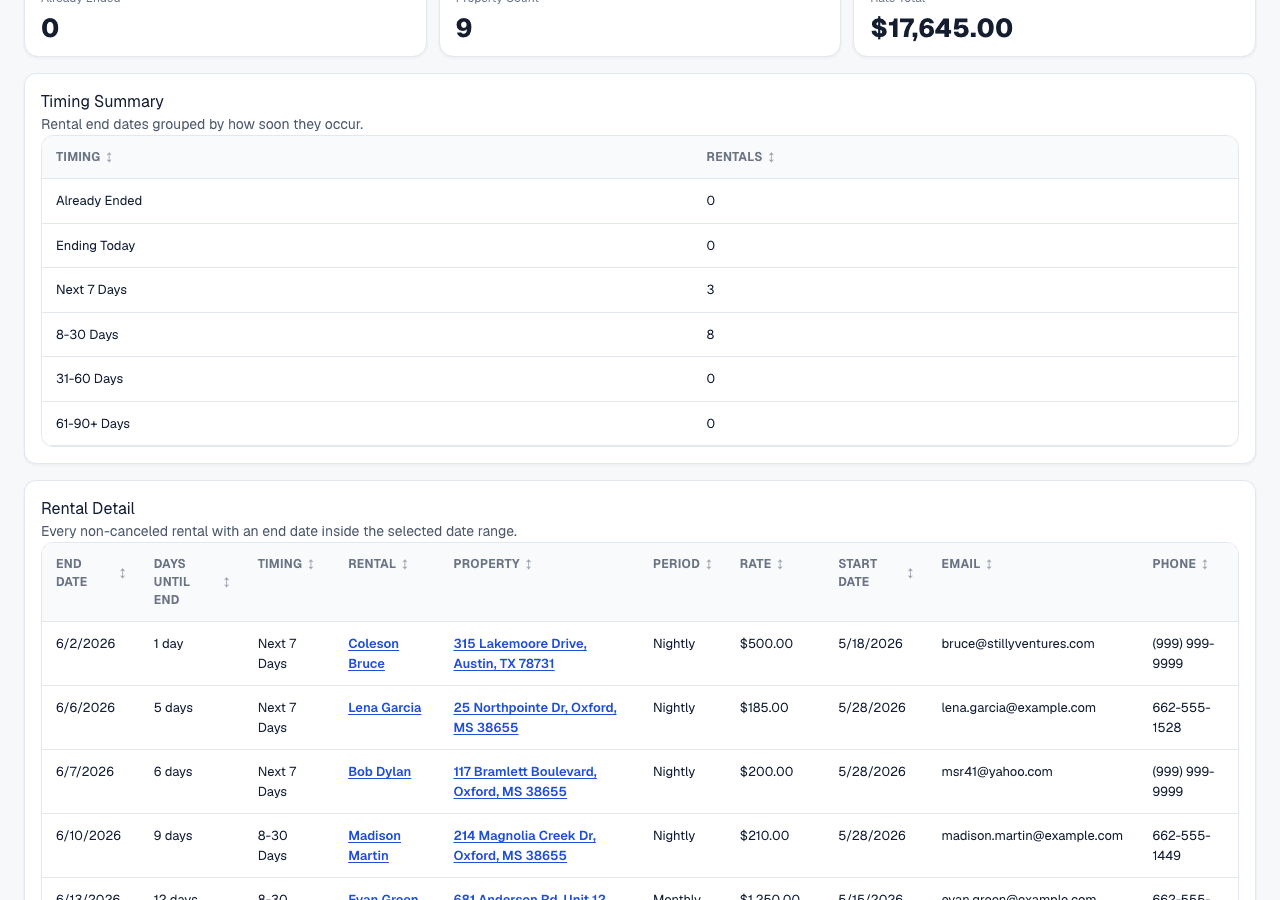The width and height of the screenshot is (1280, 900).
Task: Click the sort arrows beside the Rentals header
Action: coord(771,157)
